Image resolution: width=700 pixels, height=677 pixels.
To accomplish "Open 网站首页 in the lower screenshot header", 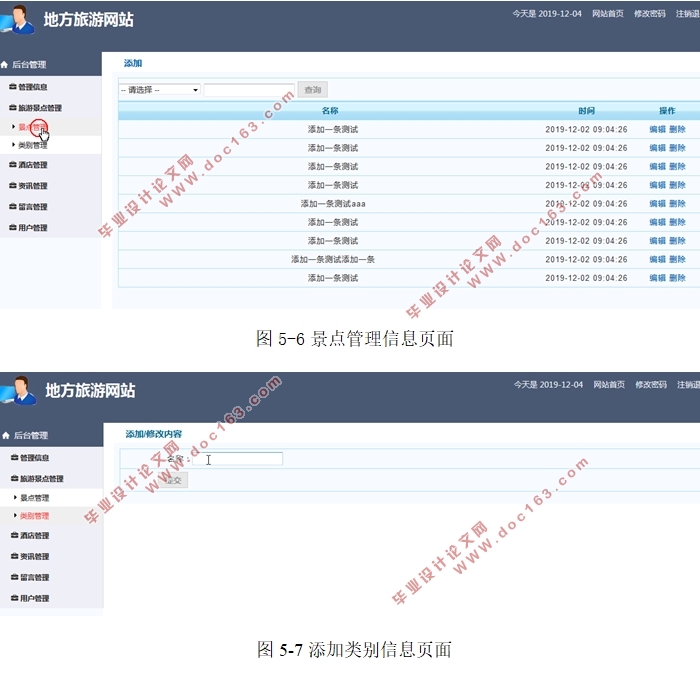I will (x=609, y=384).
